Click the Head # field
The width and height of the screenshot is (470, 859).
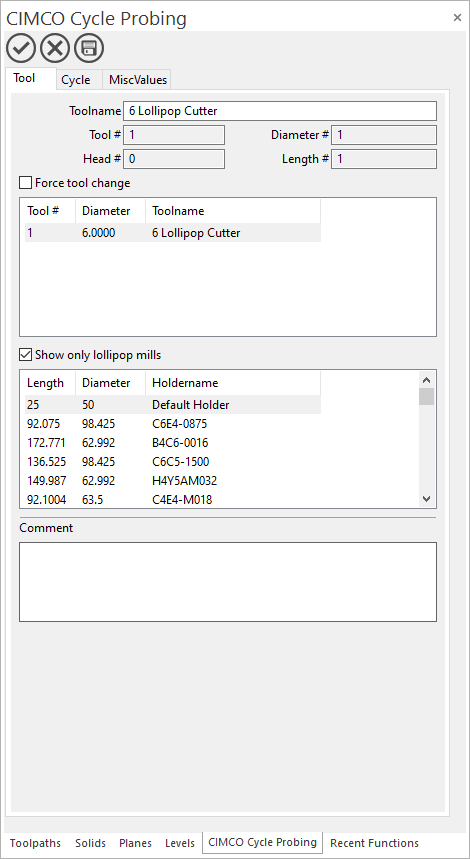[174, 159]
